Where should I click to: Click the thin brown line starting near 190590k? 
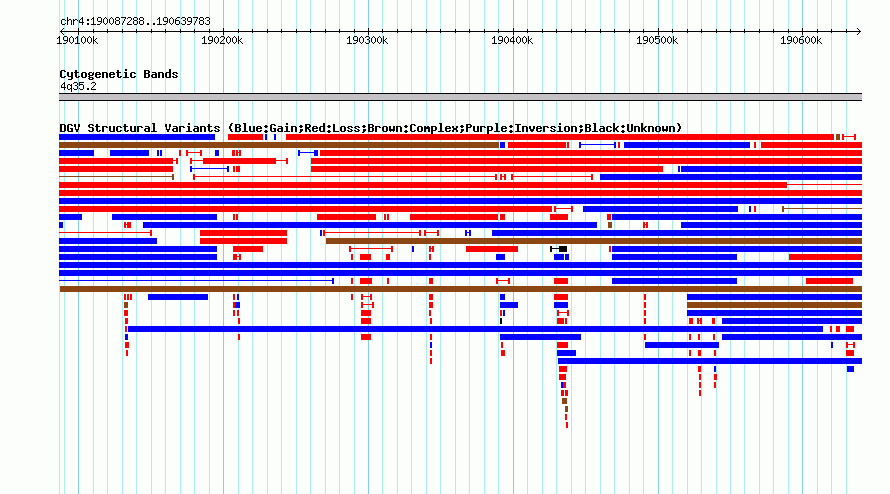coord(822,210)
